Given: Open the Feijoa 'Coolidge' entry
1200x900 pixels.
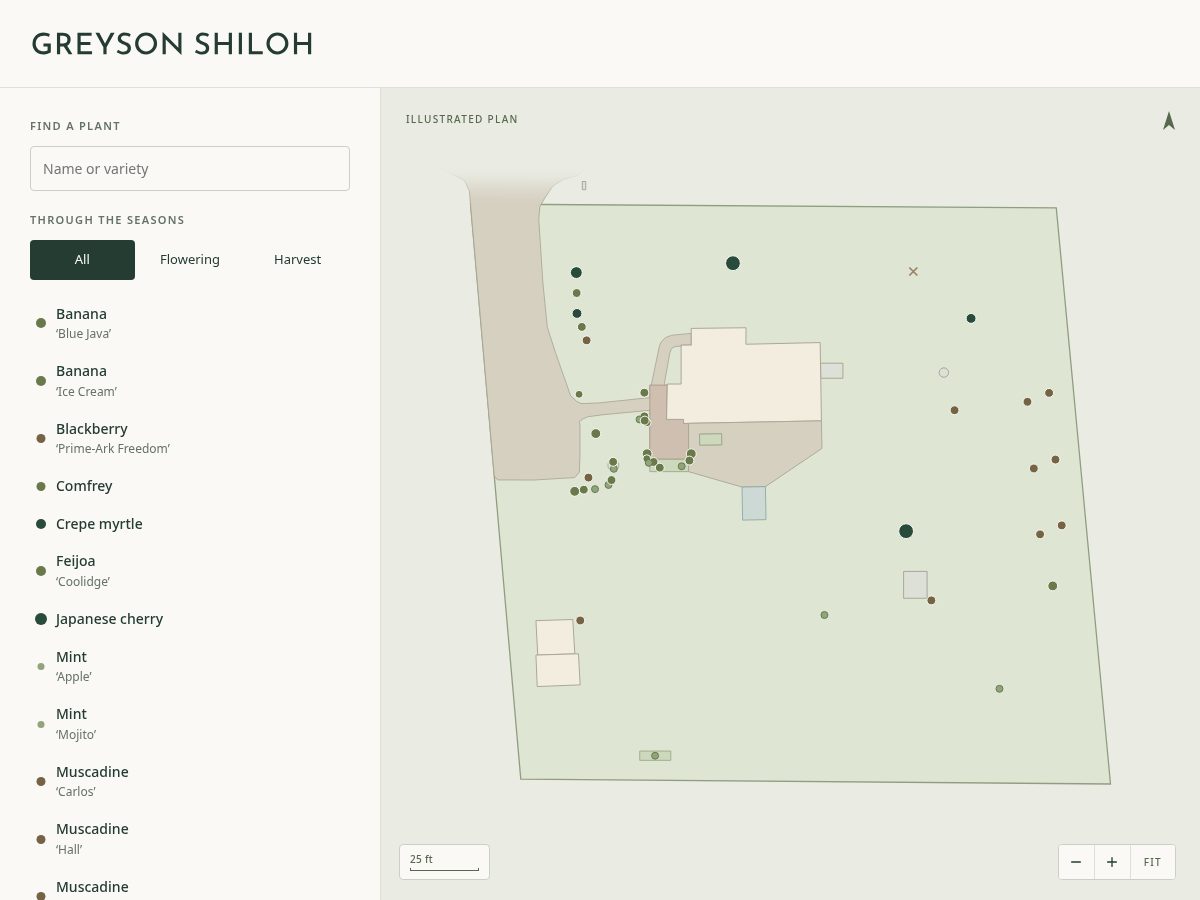Looking at the screenshot, I should (190, 571).
